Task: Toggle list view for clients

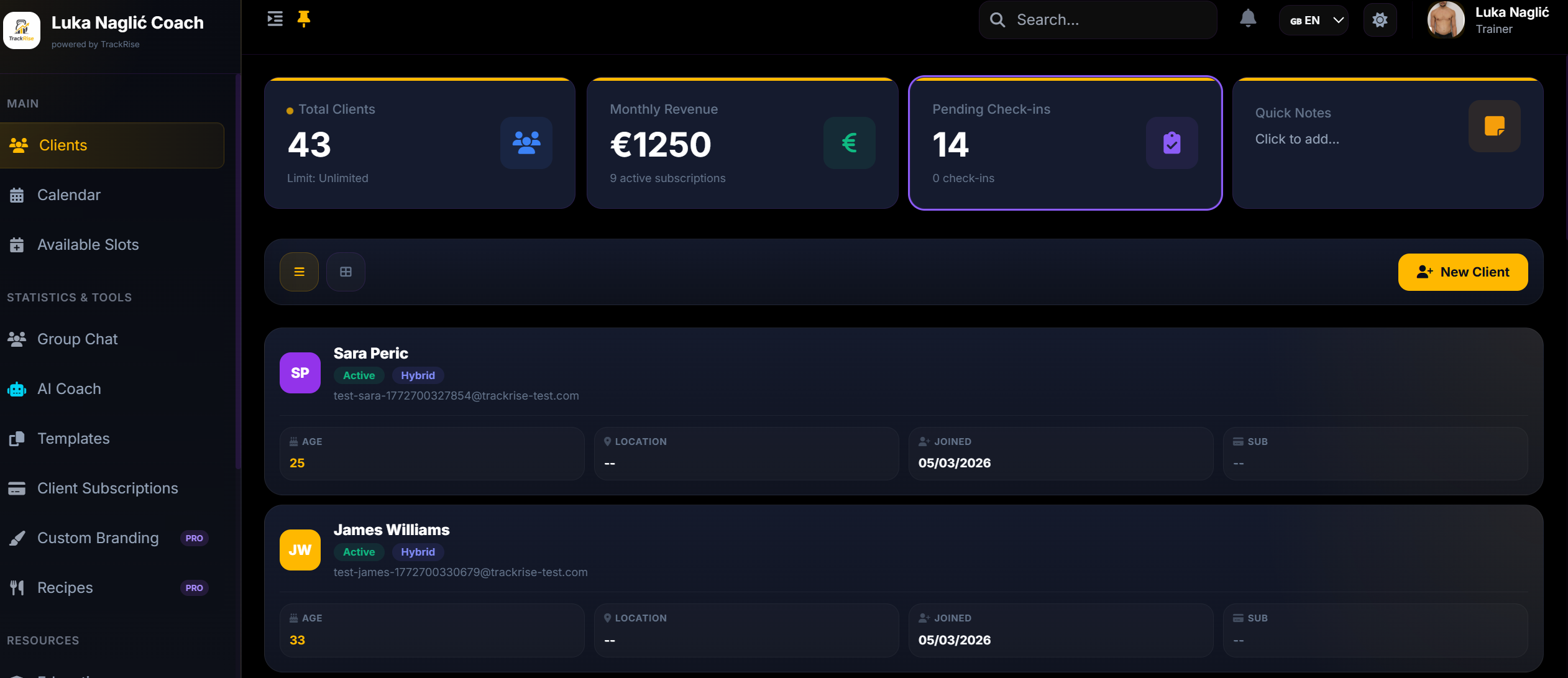Action: coord(299,272)
